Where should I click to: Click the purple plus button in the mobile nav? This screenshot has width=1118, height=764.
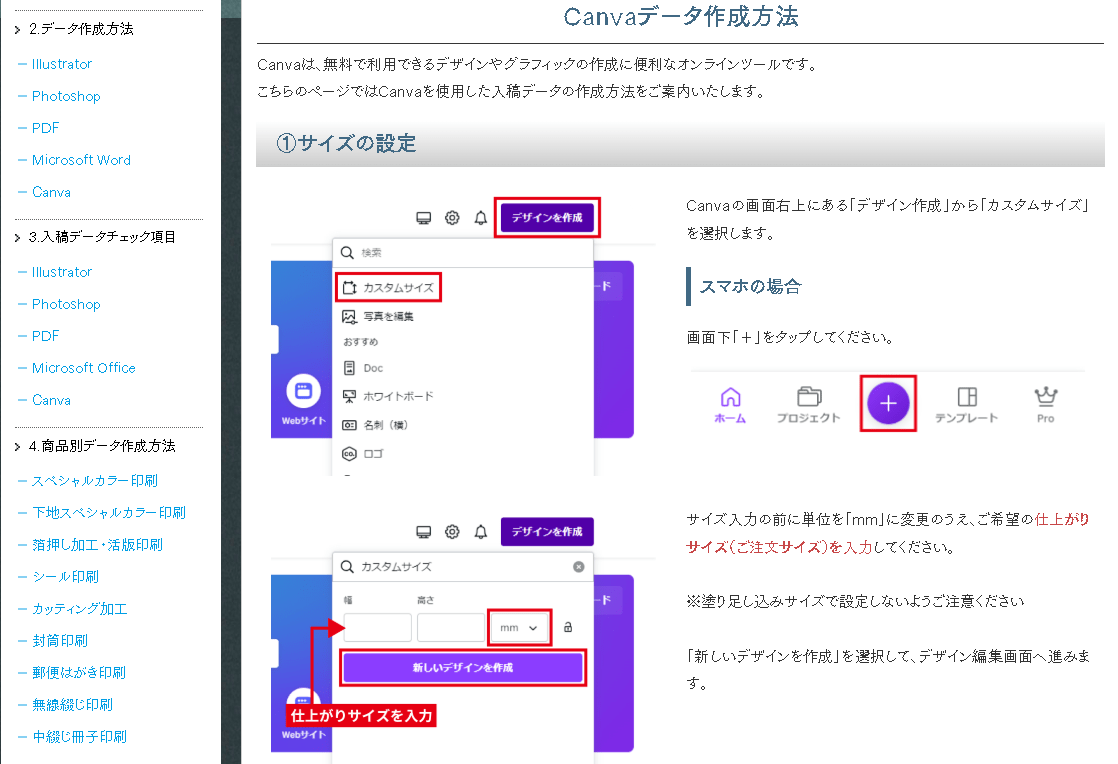coord(888,403)
